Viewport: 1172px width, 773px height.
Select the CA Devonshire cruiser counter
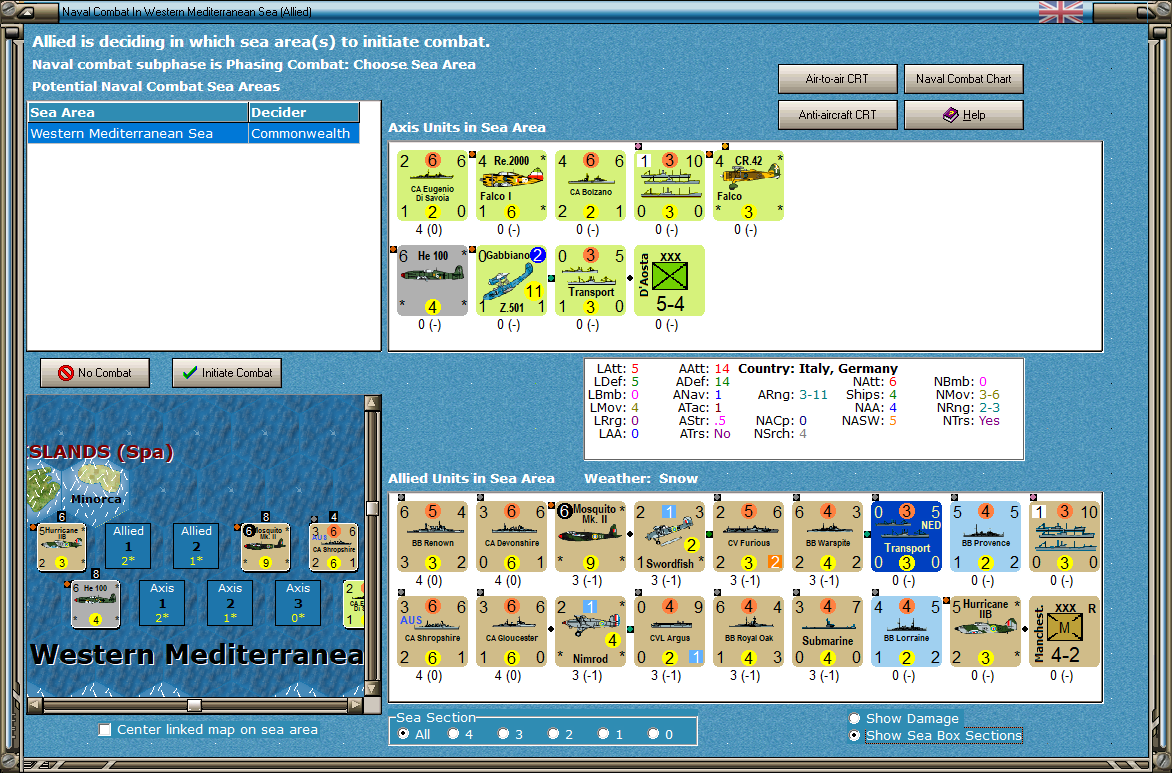click(x=511, y=537)
